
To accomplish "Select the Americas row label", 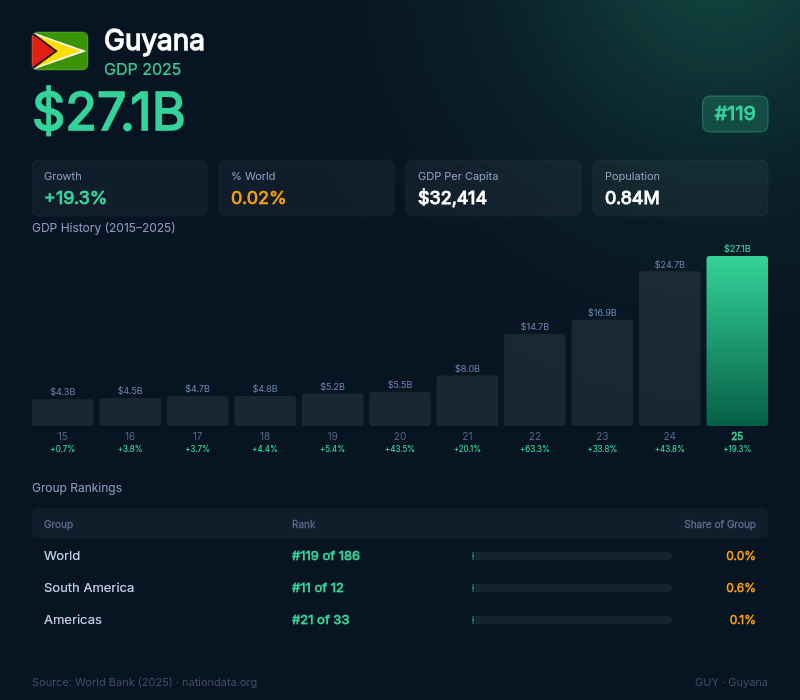I will (x=73, y=620).
